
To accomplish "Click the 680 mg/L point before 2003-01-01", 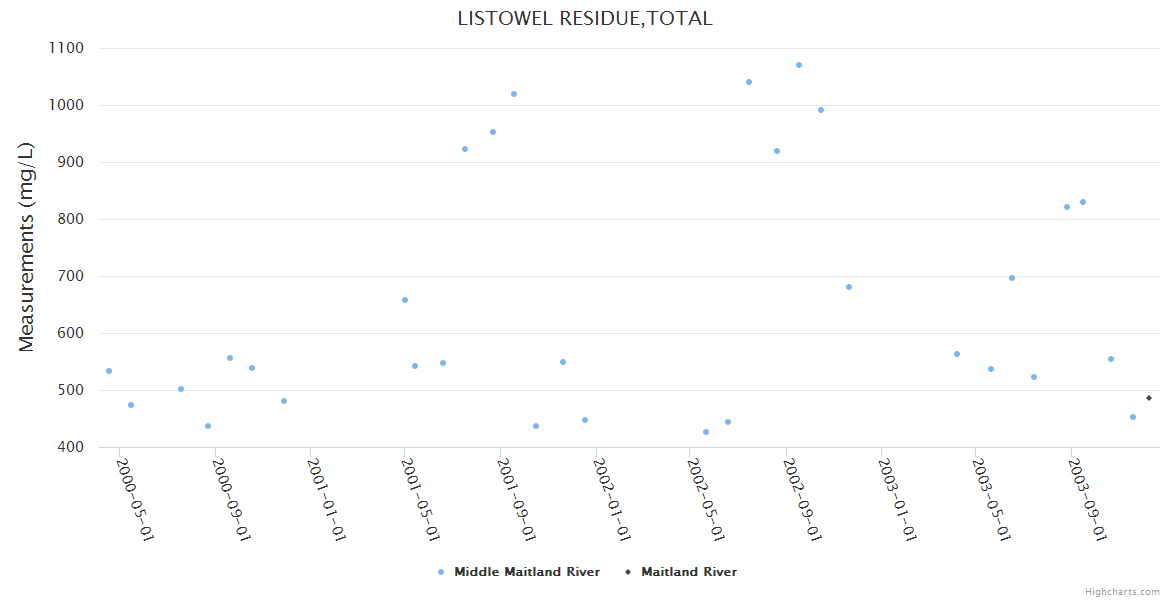I will click(x=849, y=287).
